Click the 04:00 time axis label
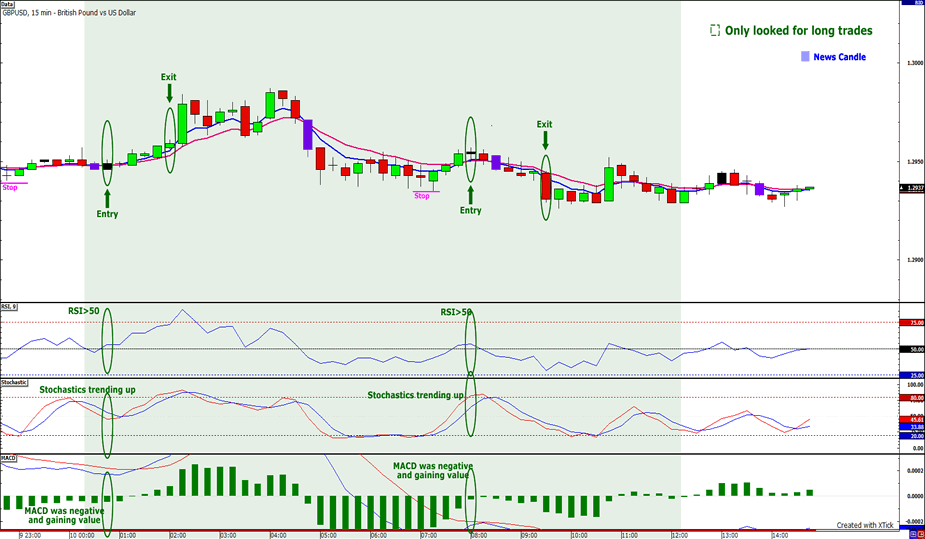Image resolution: width=925 pixels, height=539 pixels. [278, 535]
